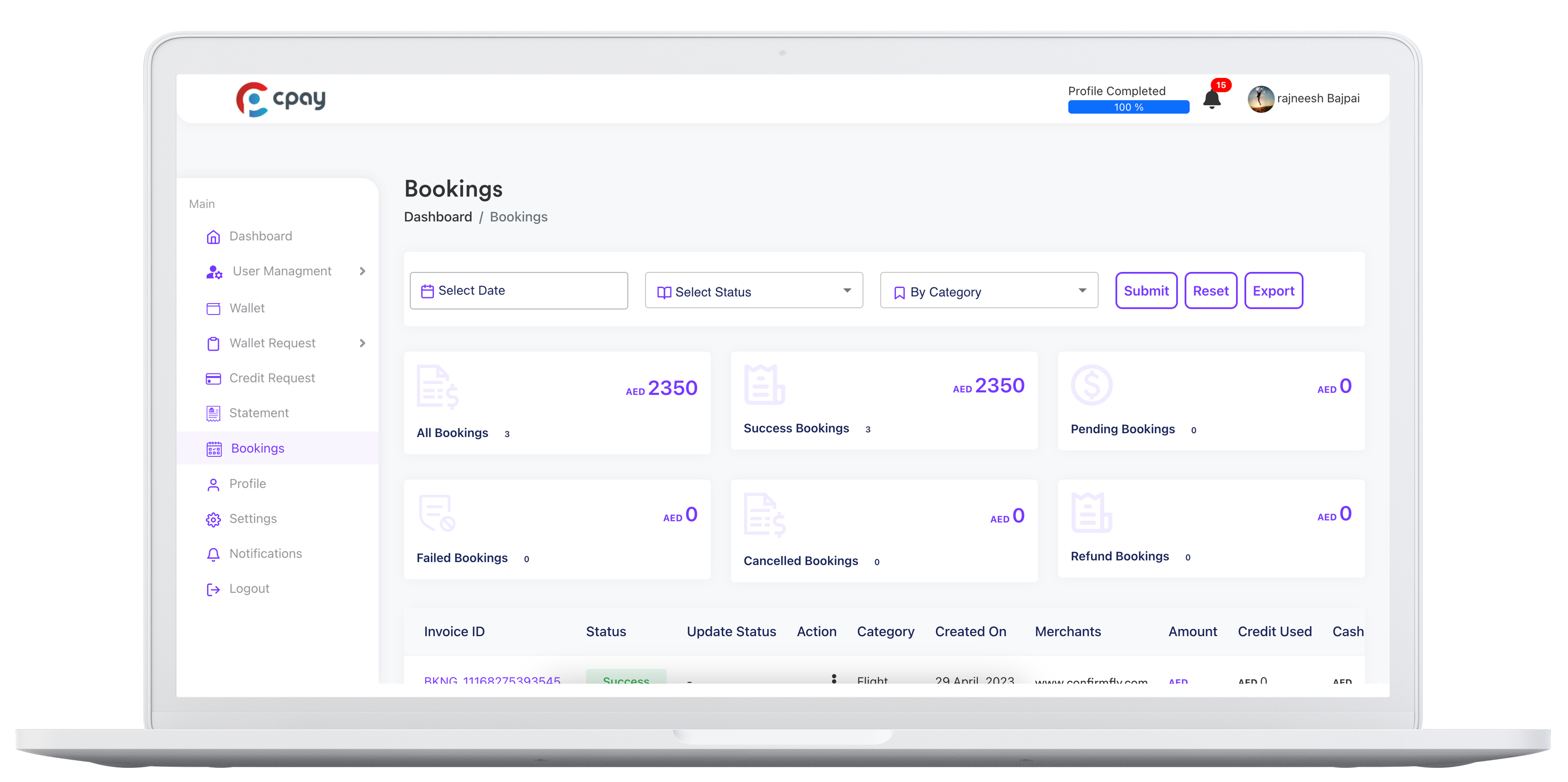Click the Category column header
Image resolution: width=1568 pixels, height=782 pixels.
886,632
